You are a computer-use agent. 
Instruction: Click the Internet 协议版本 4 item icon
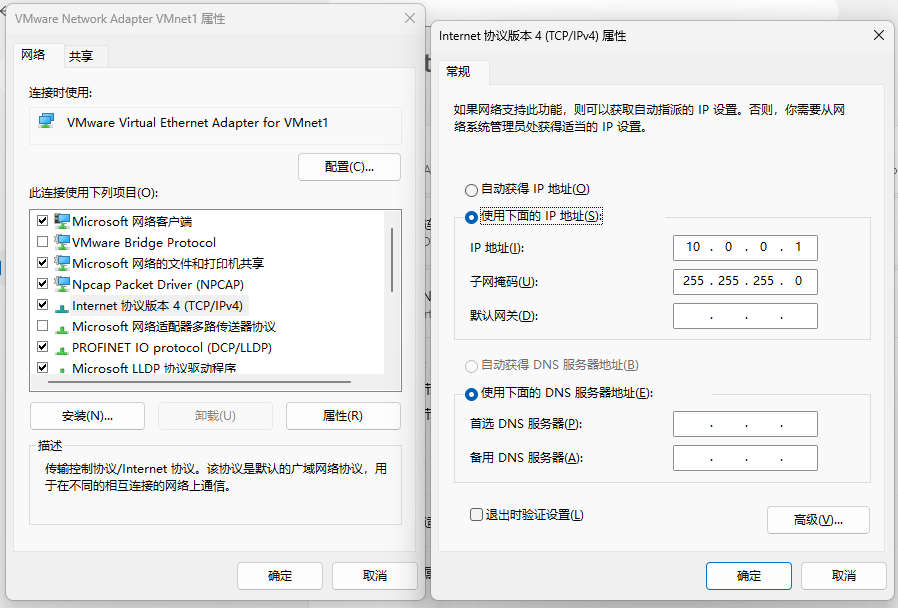point(62,307)
